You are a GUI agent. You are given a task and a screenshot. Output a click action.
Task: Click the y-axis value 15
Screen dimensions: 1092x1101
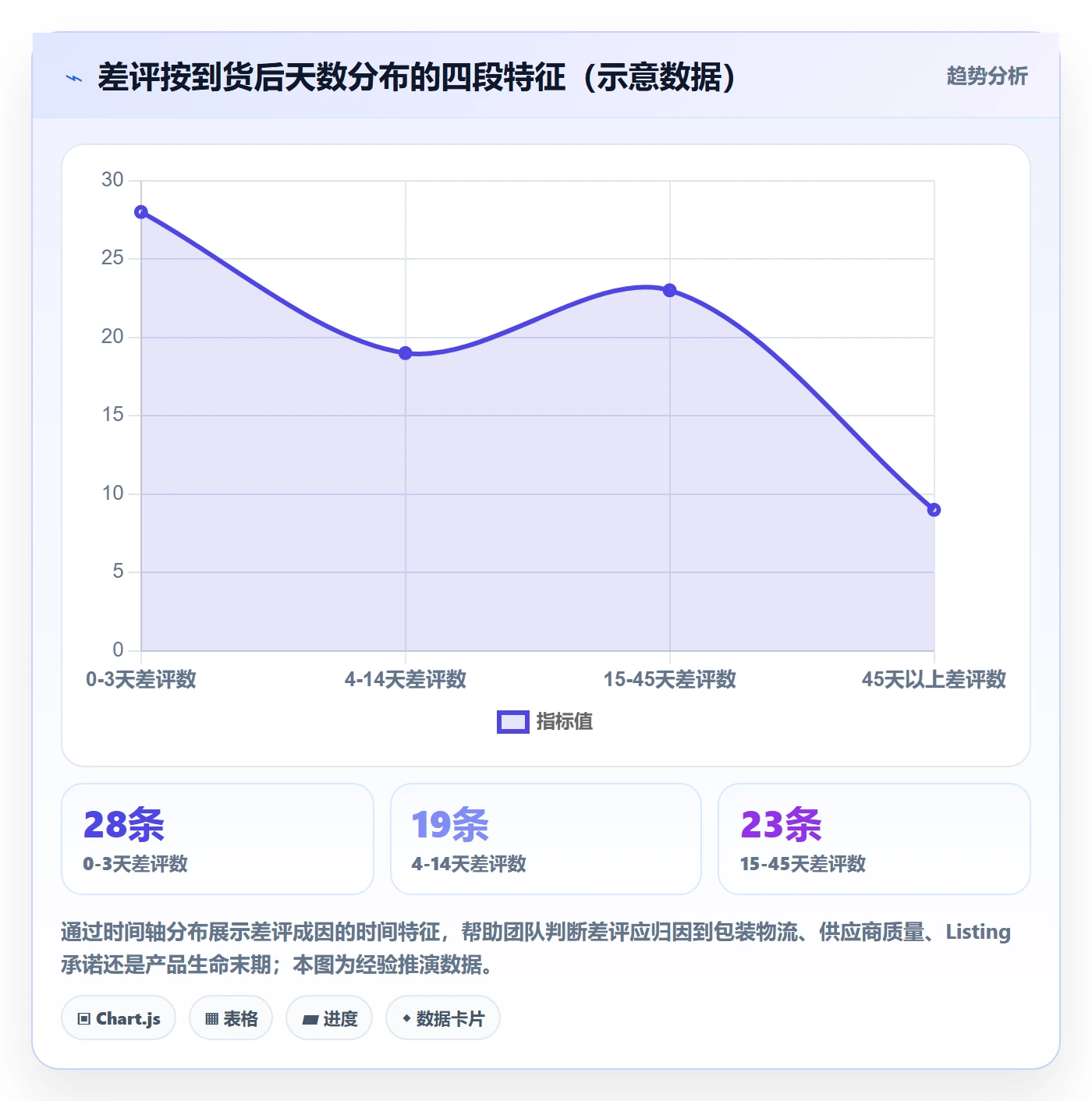tap(112, 415)
